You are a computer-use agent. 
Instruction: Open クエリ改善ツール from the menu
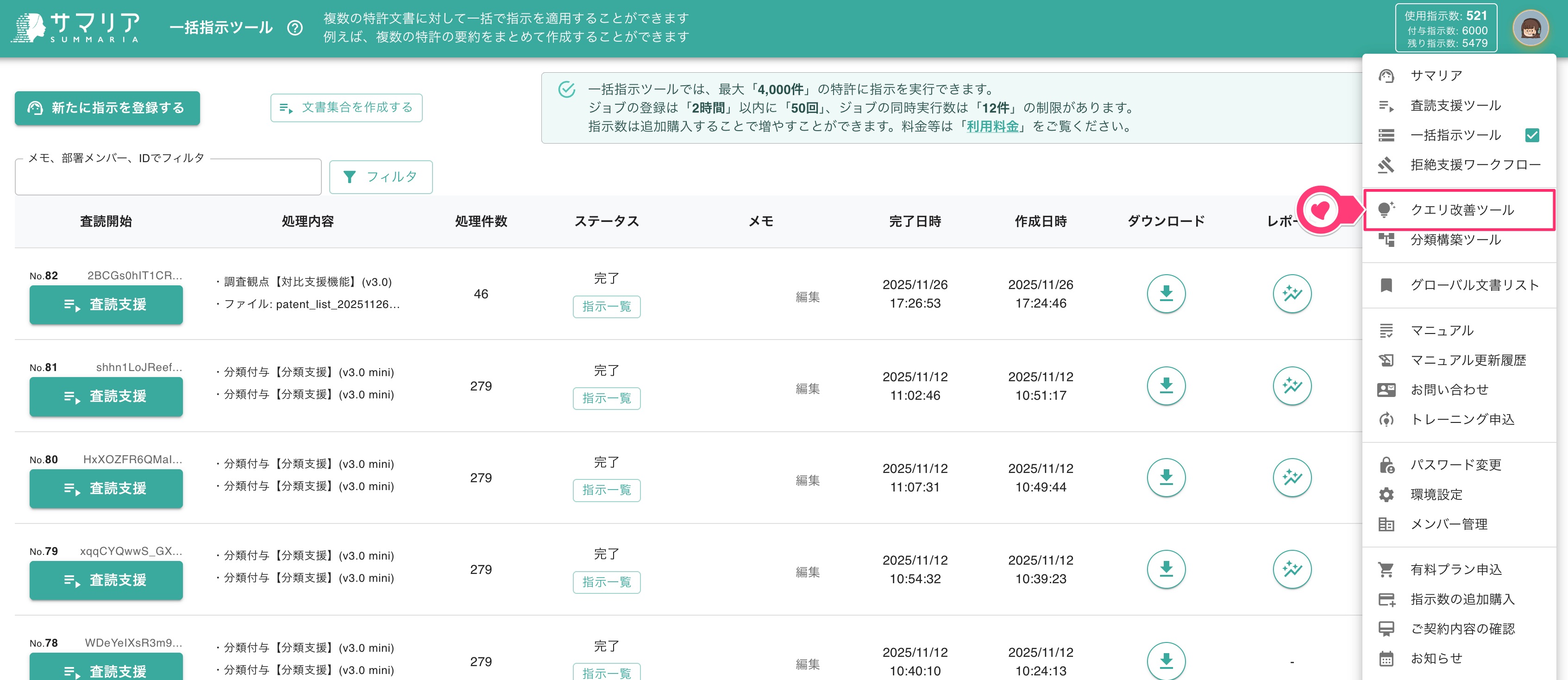1459,210
